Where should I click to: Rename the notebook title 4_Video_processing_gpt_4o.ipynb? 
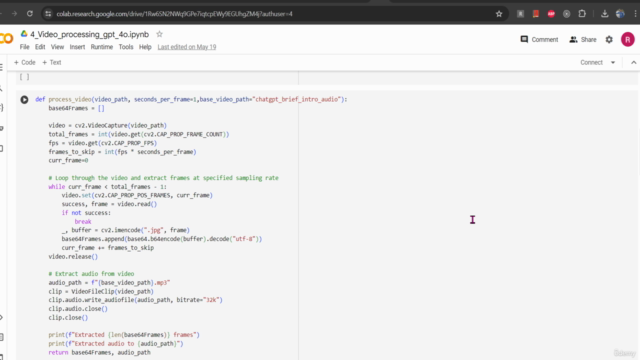pyautogui.click(x=89, y=34)
